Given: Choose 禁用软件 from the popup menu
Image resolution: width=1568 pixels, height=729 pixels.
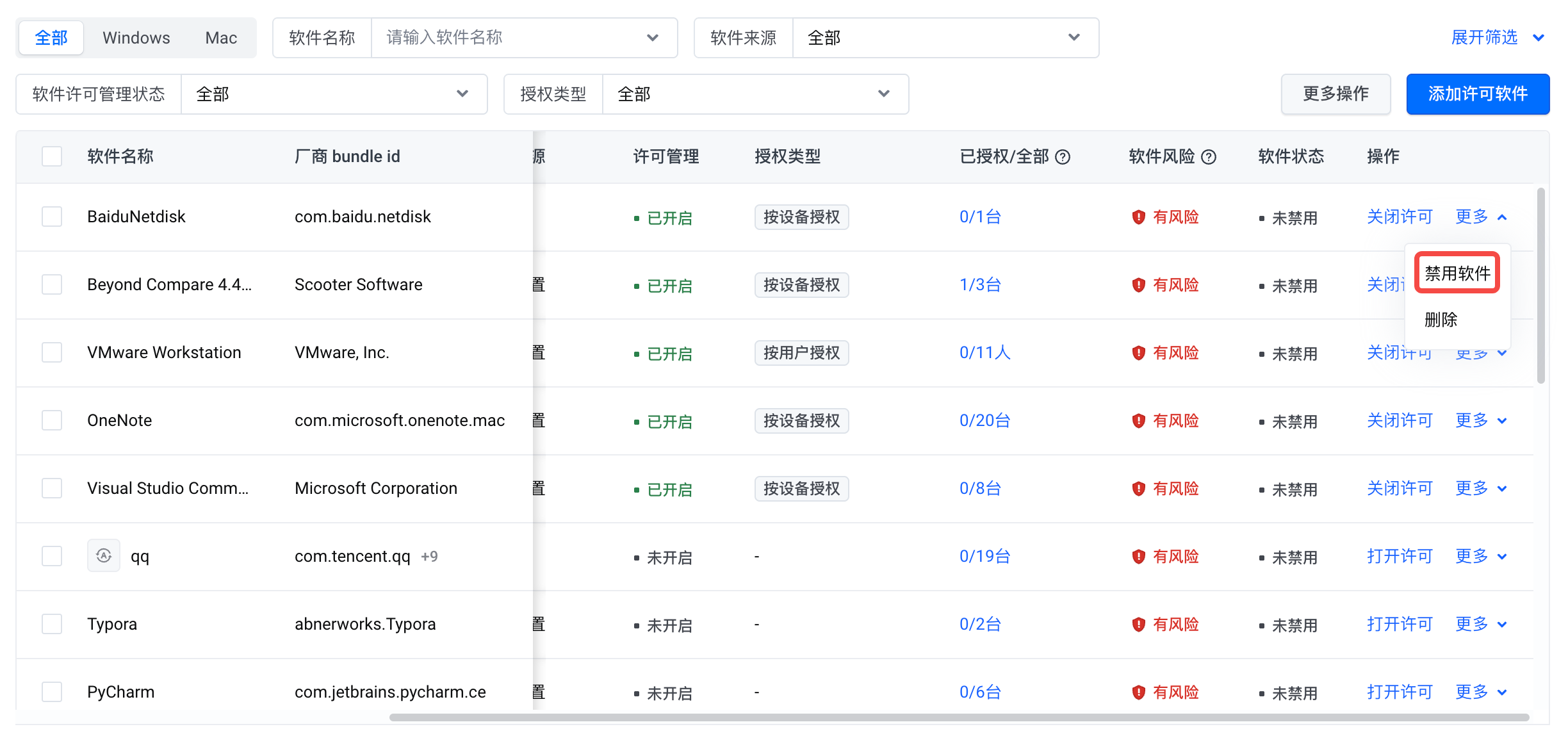Looking at the screenshot, I should click(1457, 274).
